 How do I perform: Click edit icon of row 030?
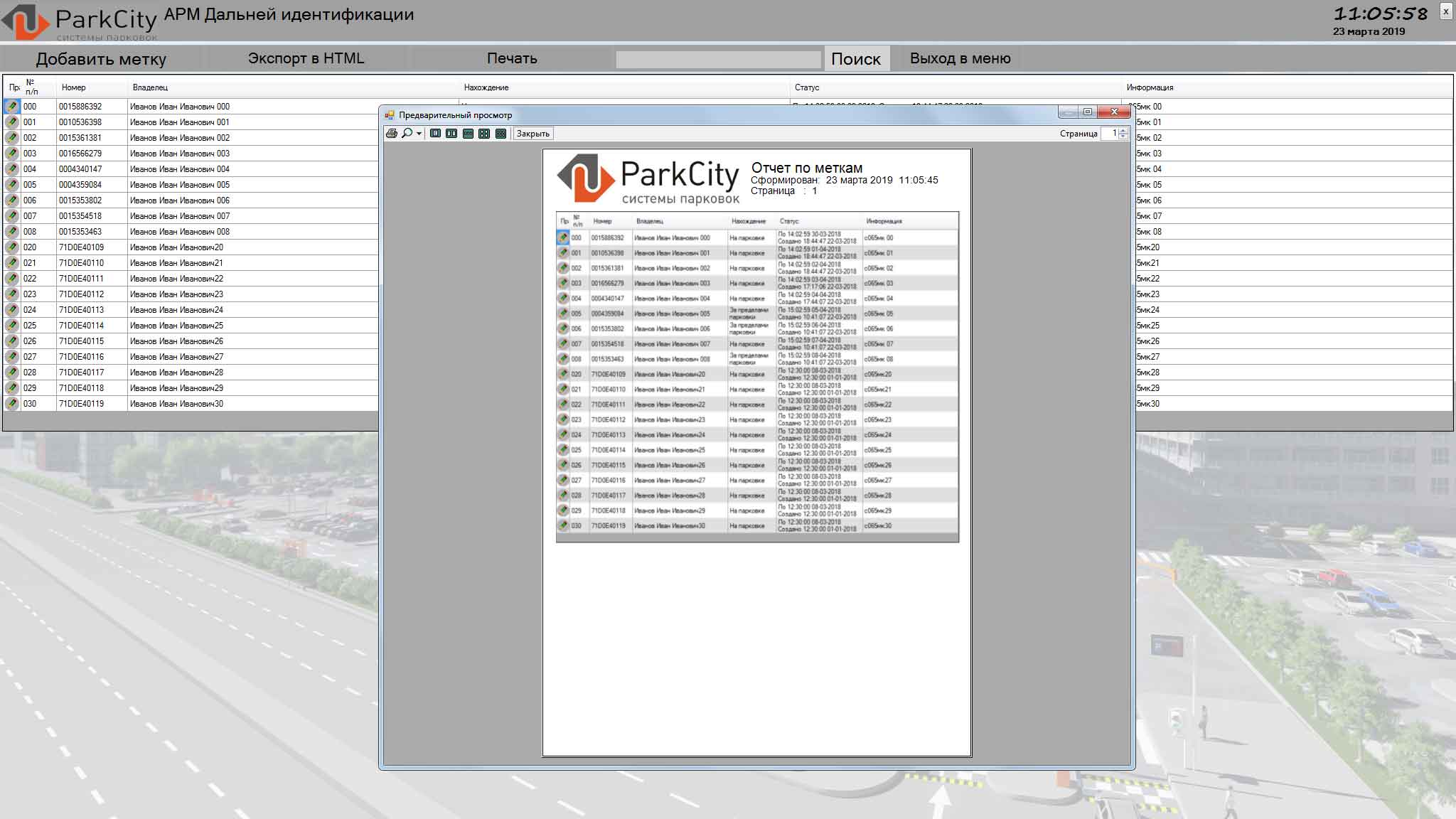[x=12, y=404]
